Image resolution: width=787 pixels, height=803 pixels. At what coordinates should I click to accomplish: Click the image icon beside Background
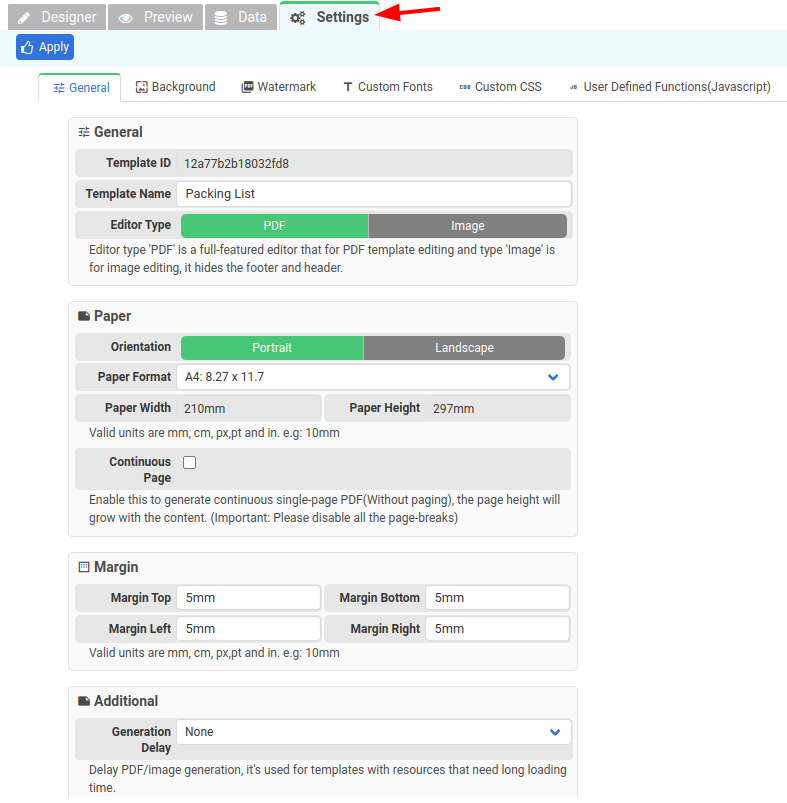tap(141, 87)
